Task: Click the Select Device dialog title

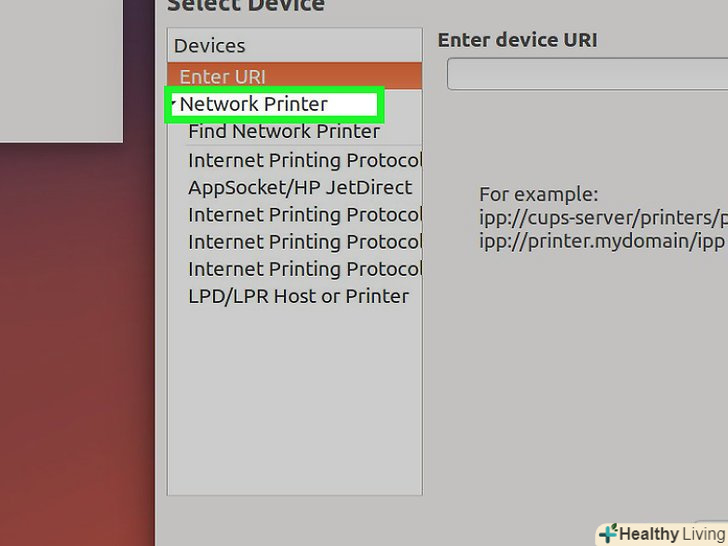Action: tap(246, 6)
